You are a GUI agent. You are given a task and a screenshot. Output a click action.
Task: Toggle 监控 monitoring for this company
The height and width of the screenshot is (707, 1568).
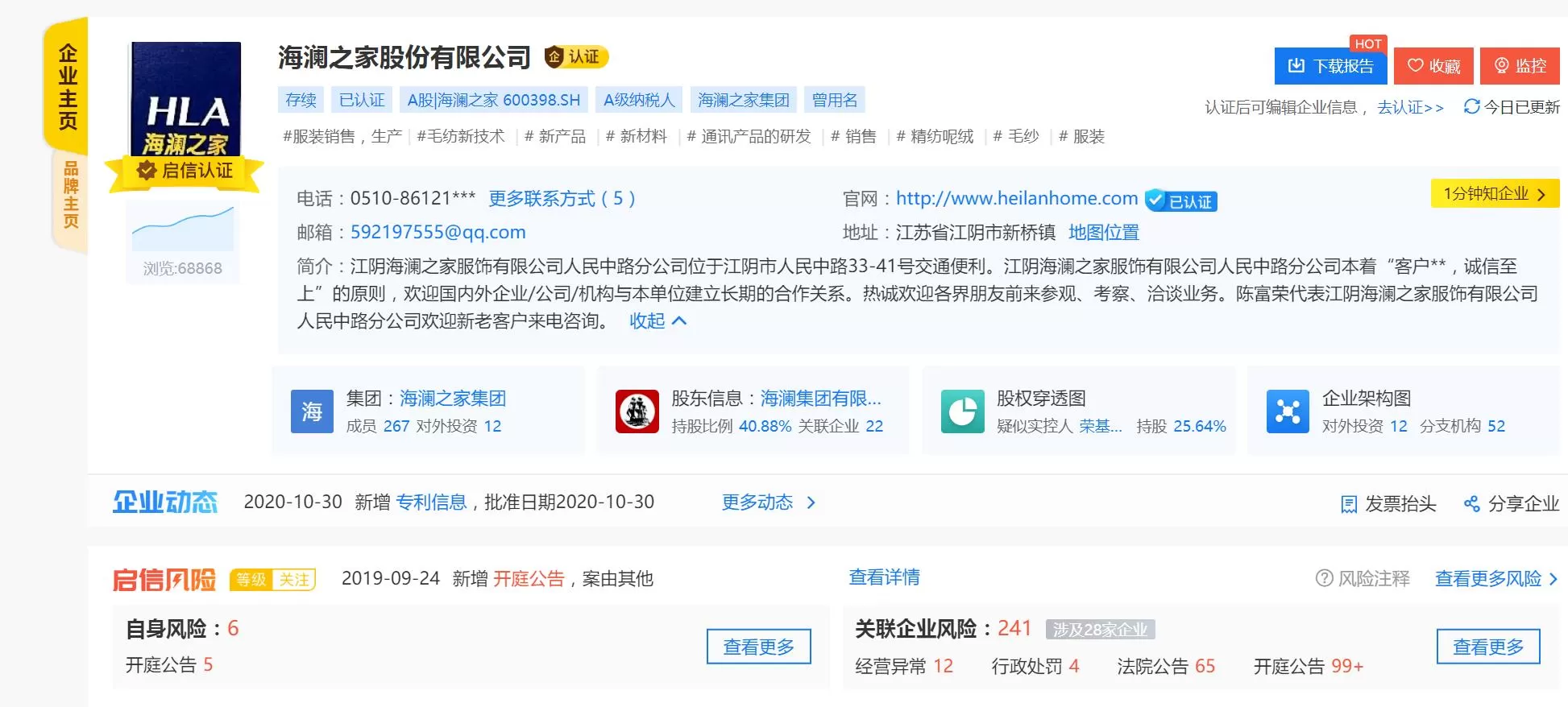[1520, 66]
